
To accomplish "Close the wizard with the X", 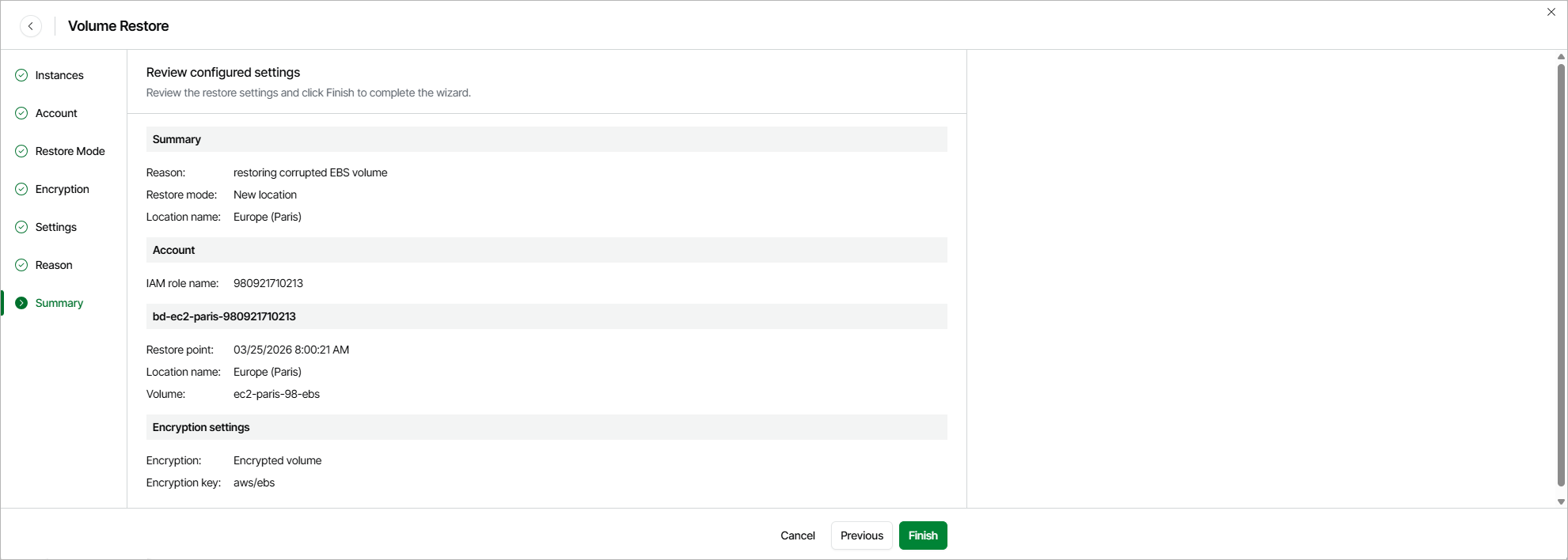I will (1551, 12).
